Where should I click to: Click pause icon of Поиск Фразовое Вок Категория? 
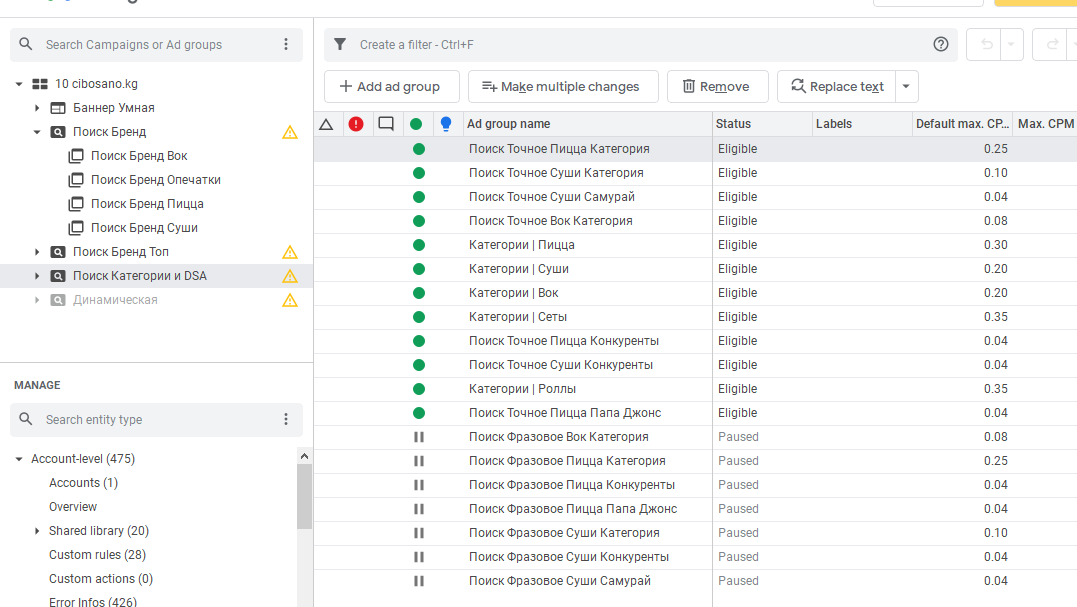pyautogui.click(x=418, y=437)
